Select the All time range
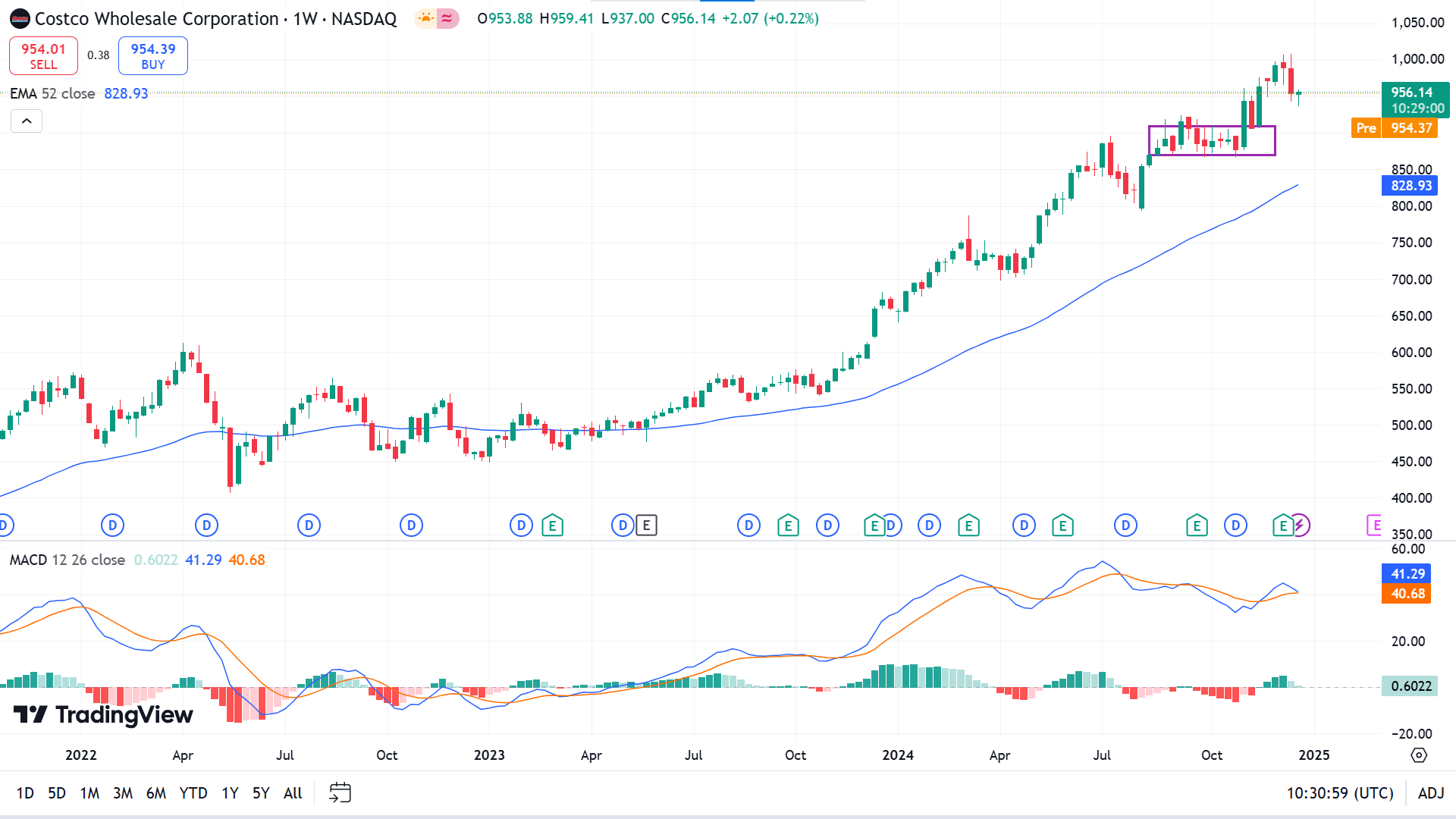This screenshot has height=819, width=1456. coord(293,793)
